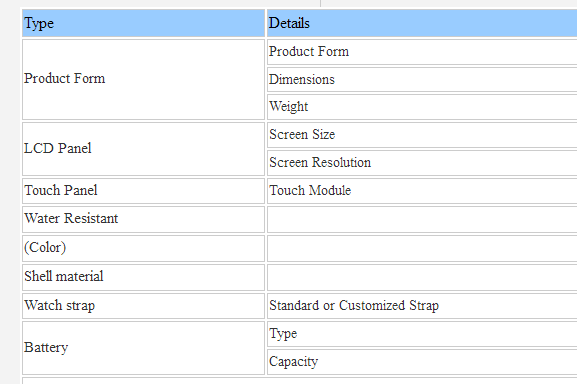Select the Shell material cell
The width and height of the screenshot is (577, 384).
pyautogui.click(x=144, y=277)
